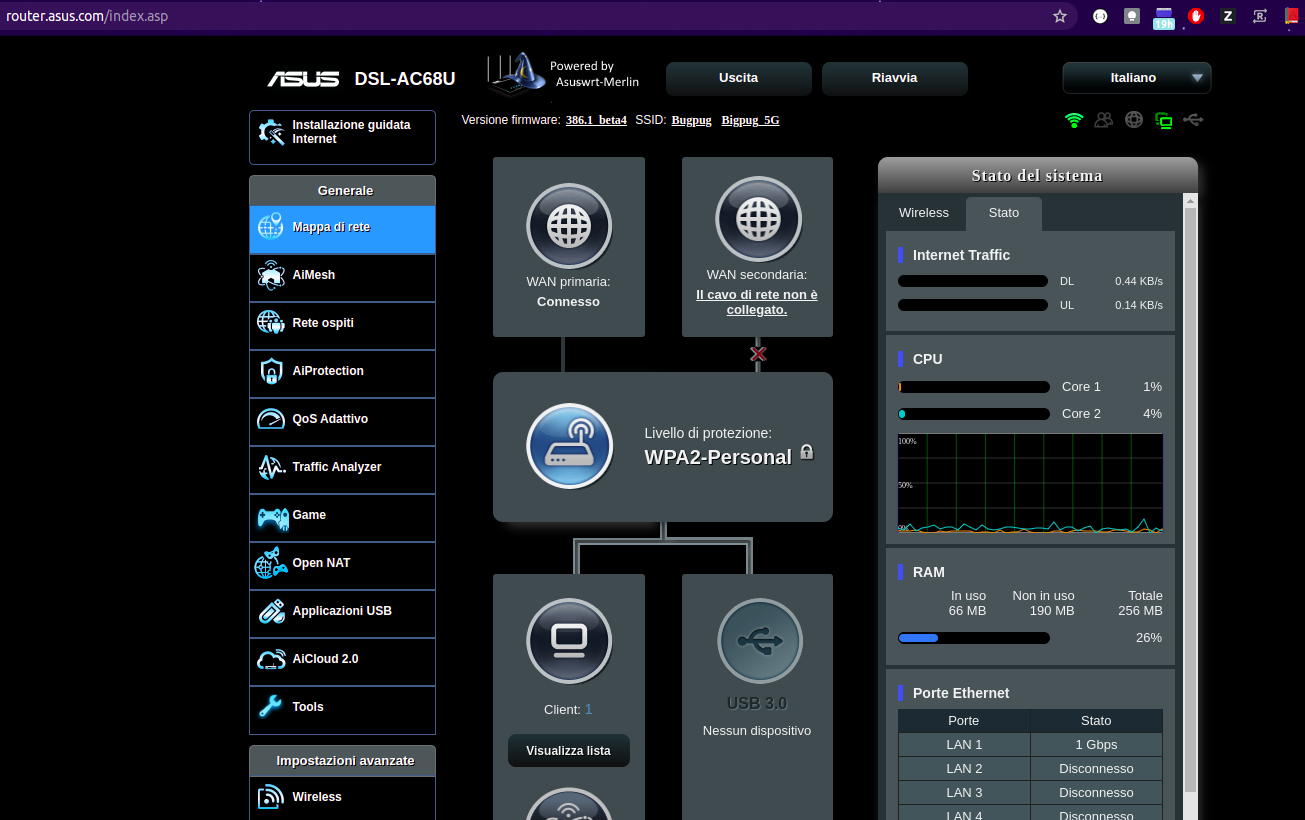Switch to the Stato tab

click(1004, 213)
